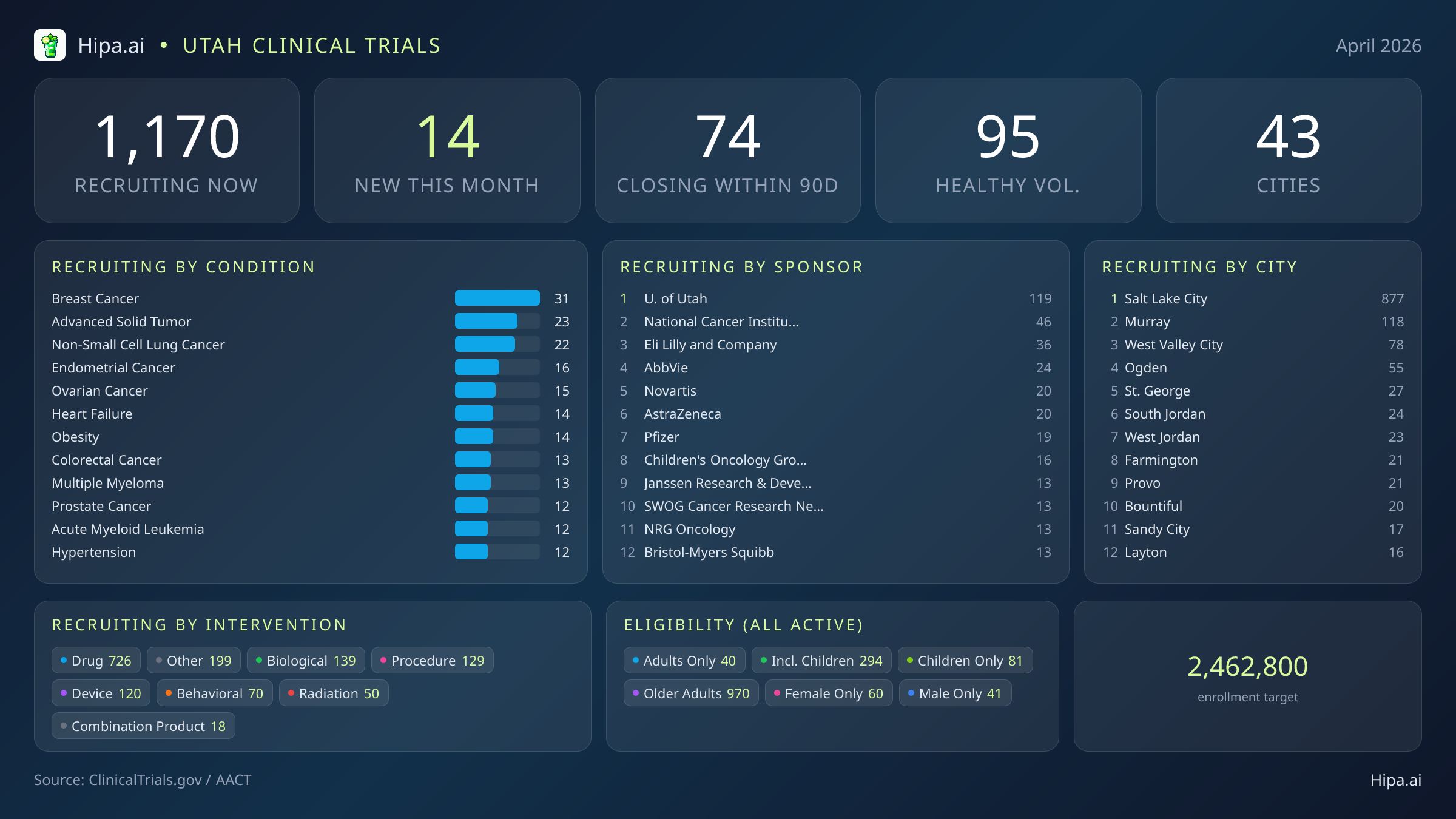Select West Jordan in city list

coord(1253,437)
